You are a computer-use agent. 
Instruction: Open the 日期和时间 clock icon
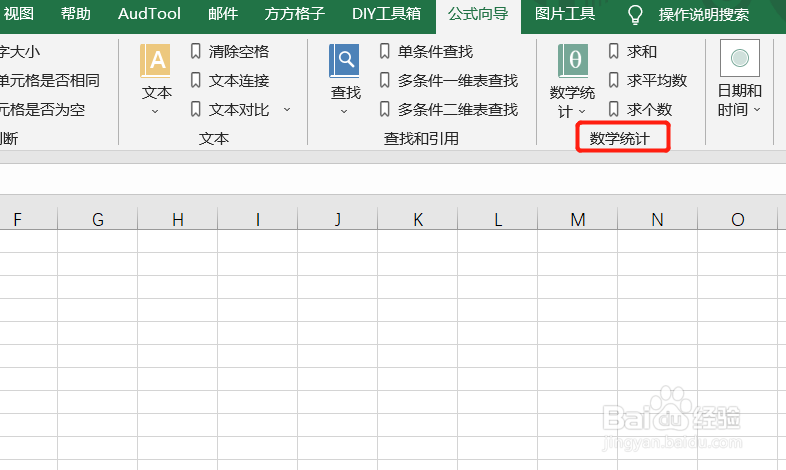click(739, 58)
